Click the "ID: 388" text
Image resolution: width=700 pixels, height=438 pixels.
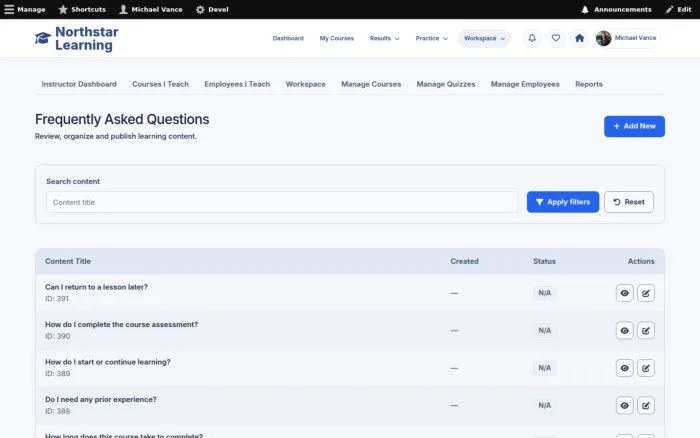tap(58, 411)
